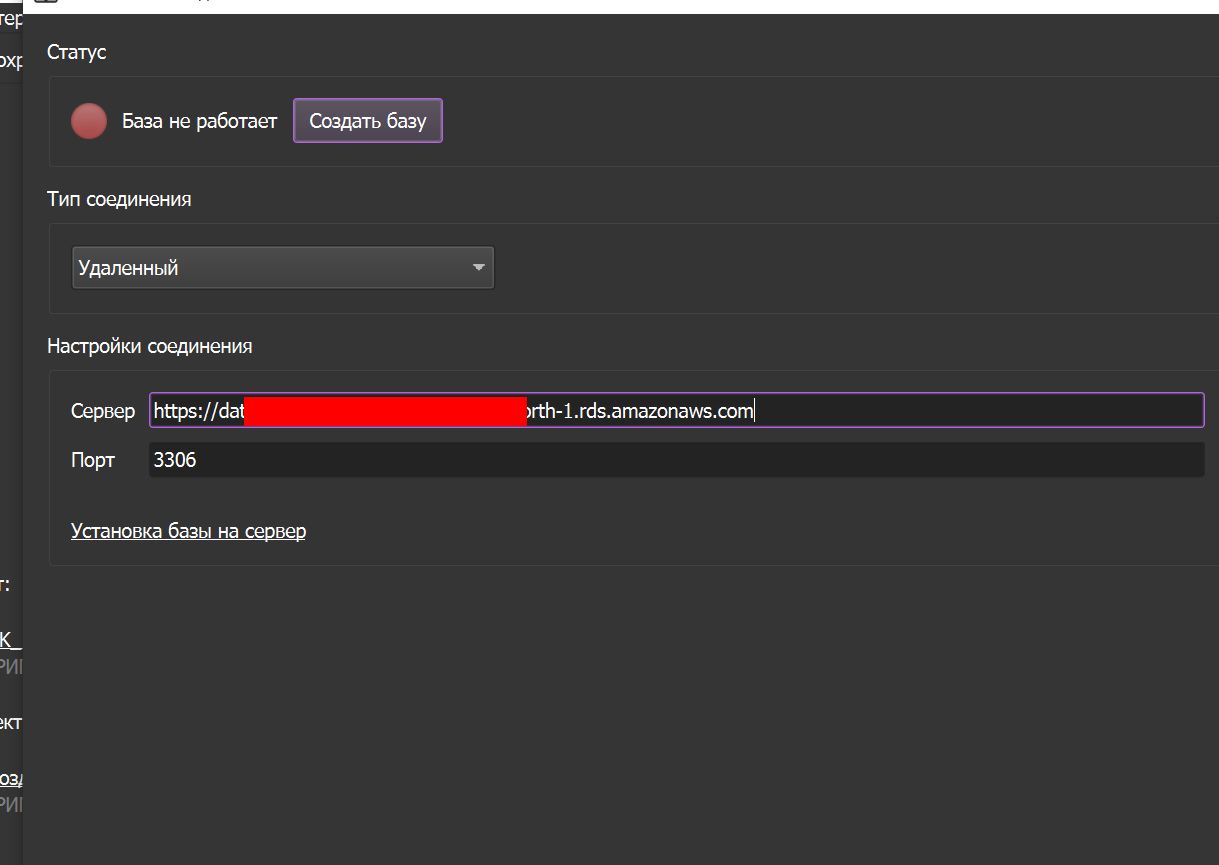Click the red database status indicator
Image resolution: width=1219 pixels, height=865 pixels.
tap(89, 121)
